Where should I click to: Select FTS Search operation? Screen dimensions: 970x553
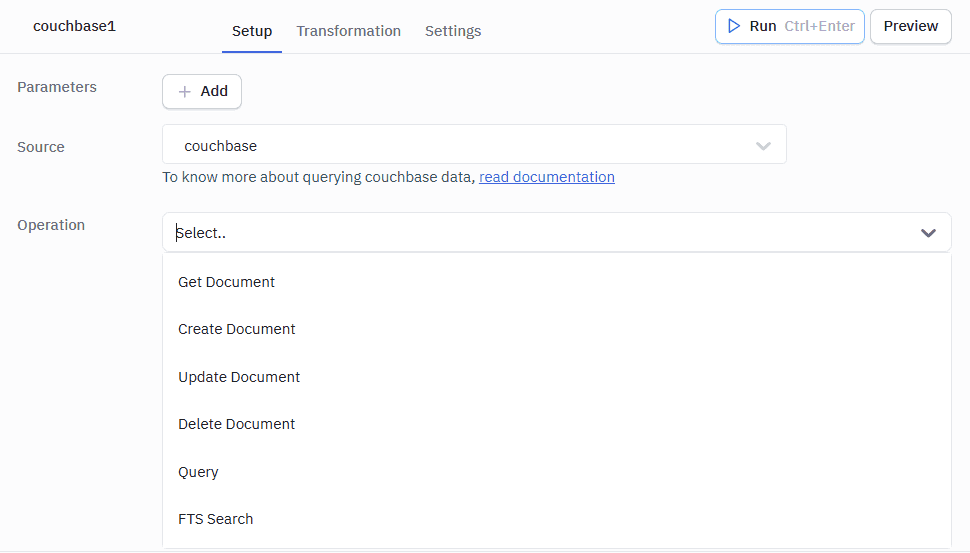click(216, 519)
